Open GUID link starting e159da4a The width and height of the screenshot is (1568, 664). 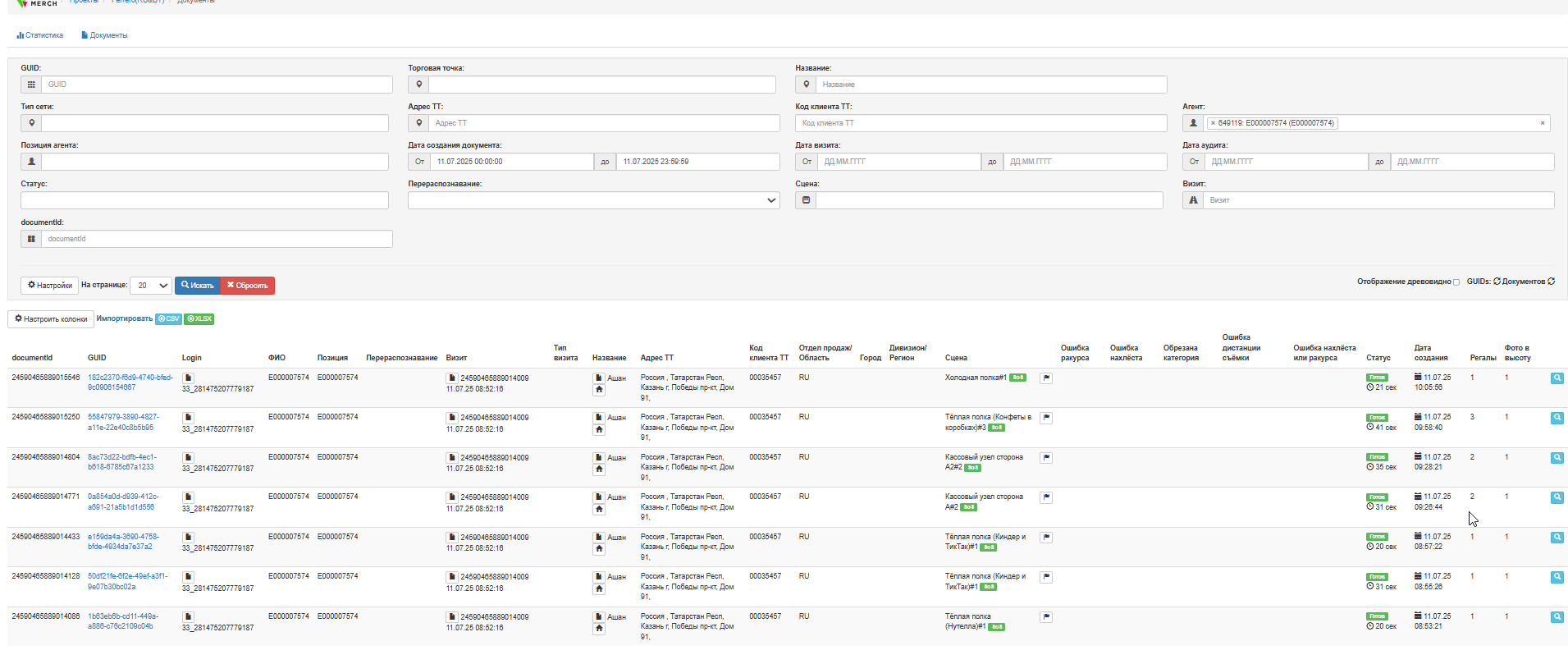point(124,542)
